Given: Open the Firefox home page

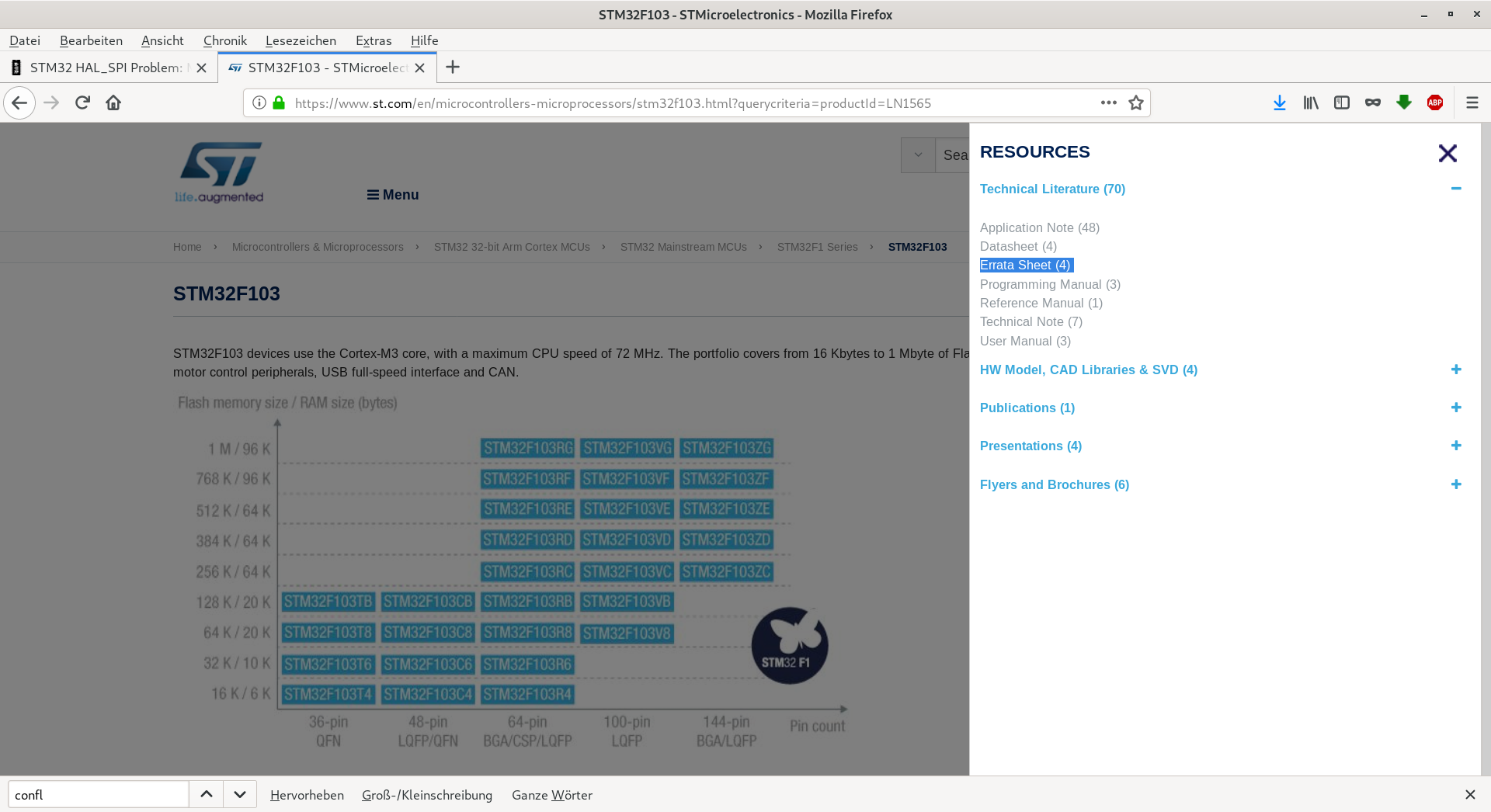Looking at the screenshot, I should (113, 102).
